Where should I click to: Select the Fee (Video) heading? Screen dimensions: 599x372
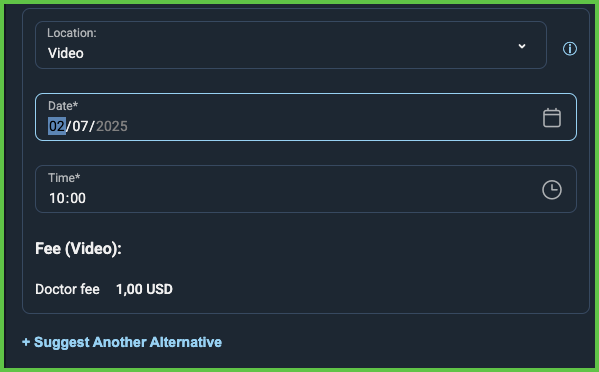click(78, 249)
